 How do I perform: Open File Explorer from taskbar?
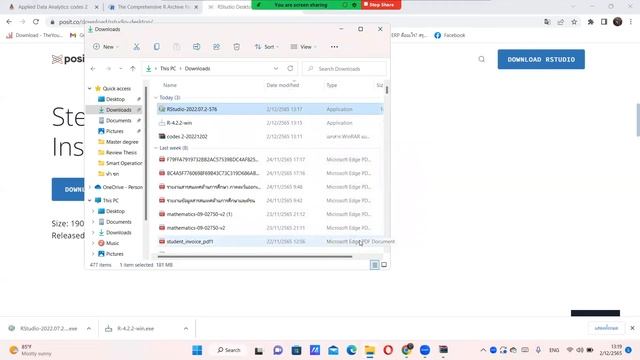pyautogui.click(x=370, y=350)
